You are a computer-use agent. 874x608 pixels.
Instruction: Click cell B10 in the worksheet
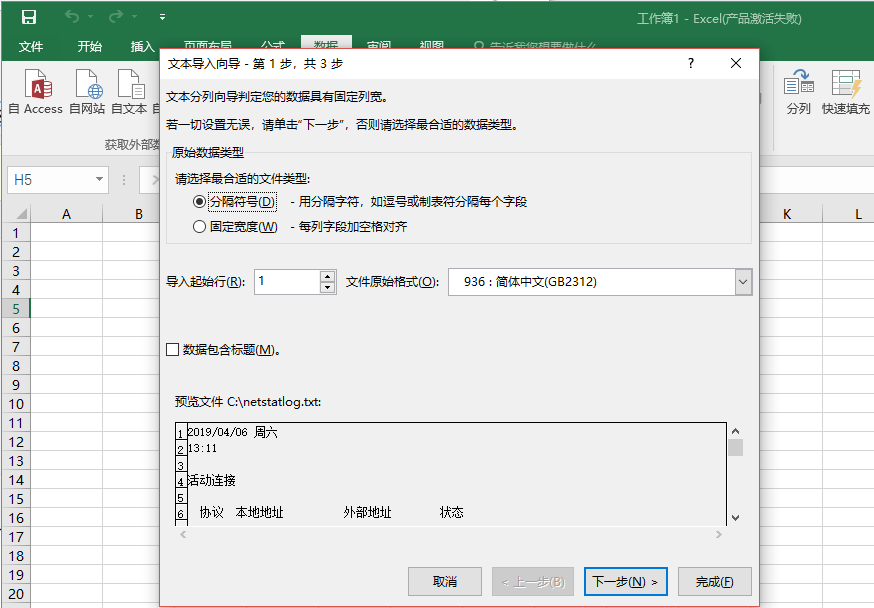pyautogui.click(x=132, y=404)
